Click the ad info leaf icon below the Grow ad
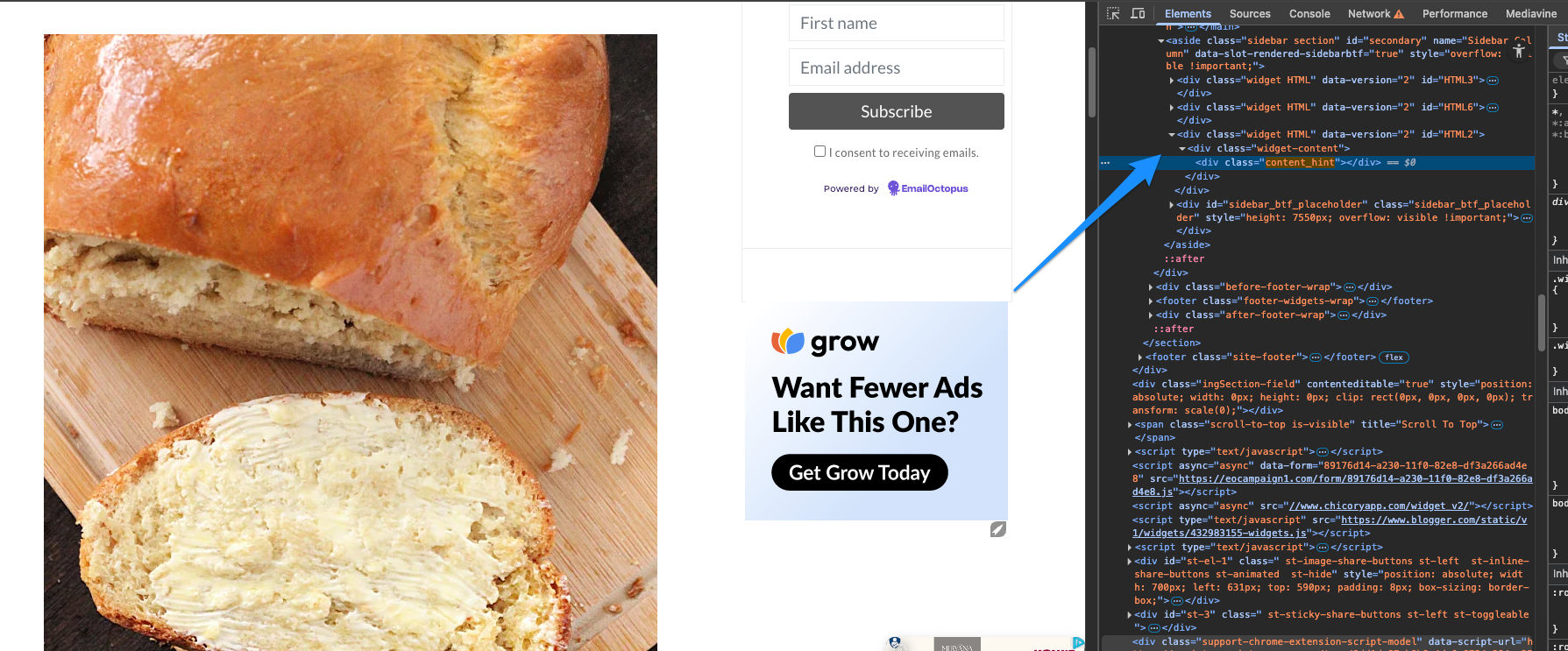The image size is (1568, 651). coord(997,529)
